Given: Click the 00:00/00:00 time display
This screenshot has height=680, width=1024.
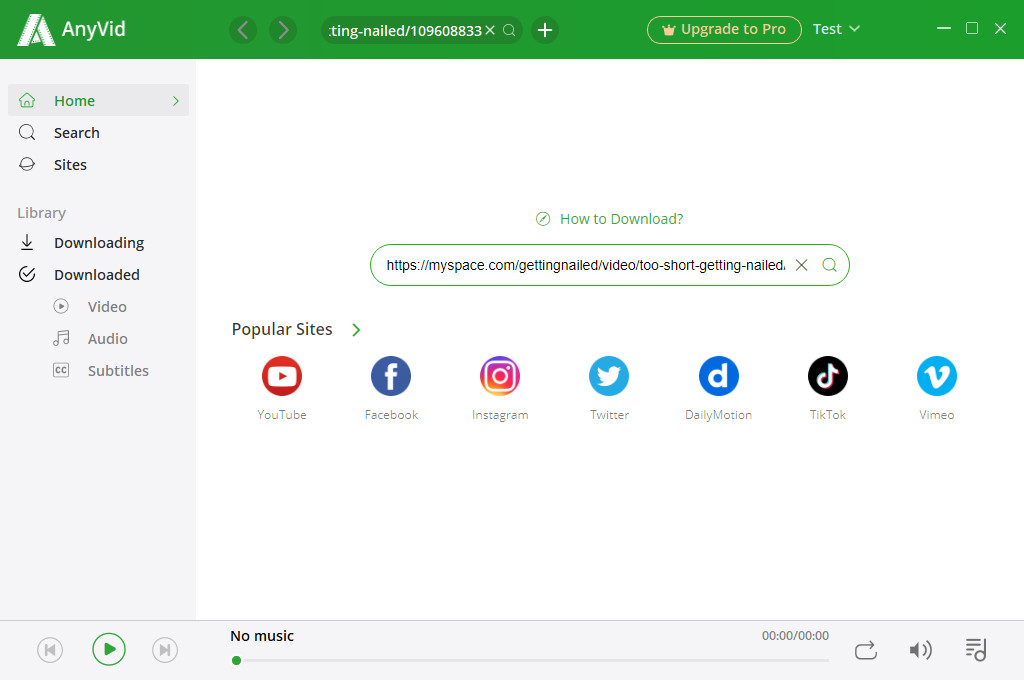Looking at the screenshot, I should pyautogui.click(x=795, y=636).
